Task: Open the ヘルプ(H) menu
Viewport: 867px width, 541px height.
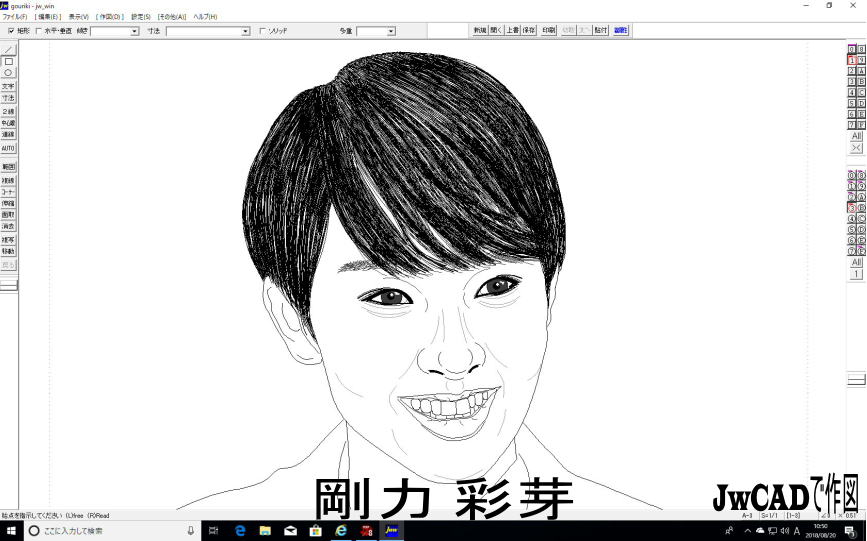Action: (205, 17)
